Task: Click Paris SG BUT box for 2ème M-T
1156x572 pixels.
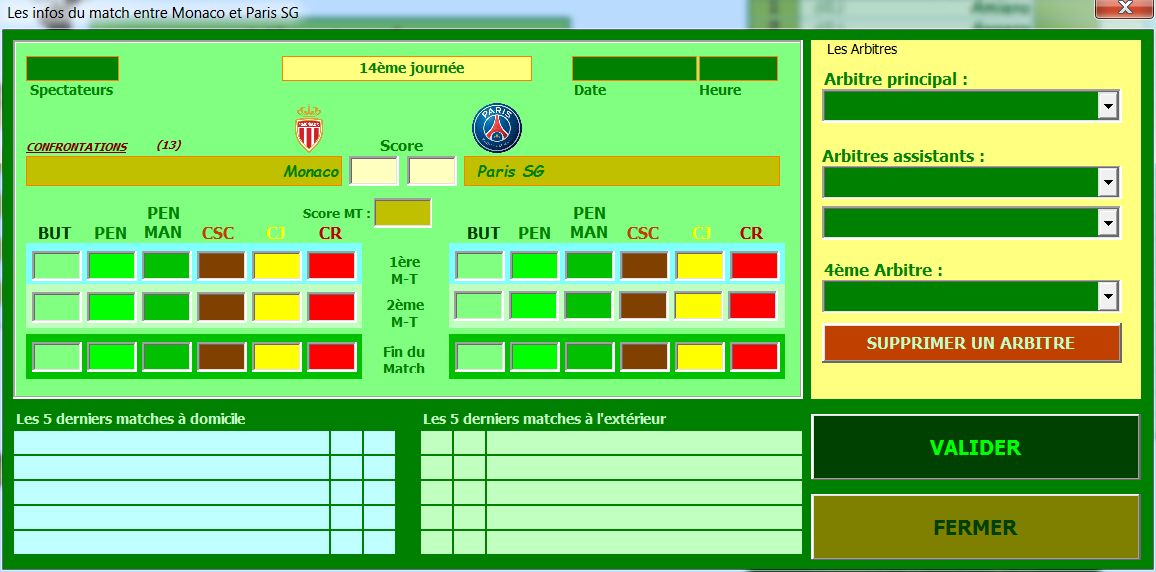Action: pyautogui.click(x=479, y=306)
